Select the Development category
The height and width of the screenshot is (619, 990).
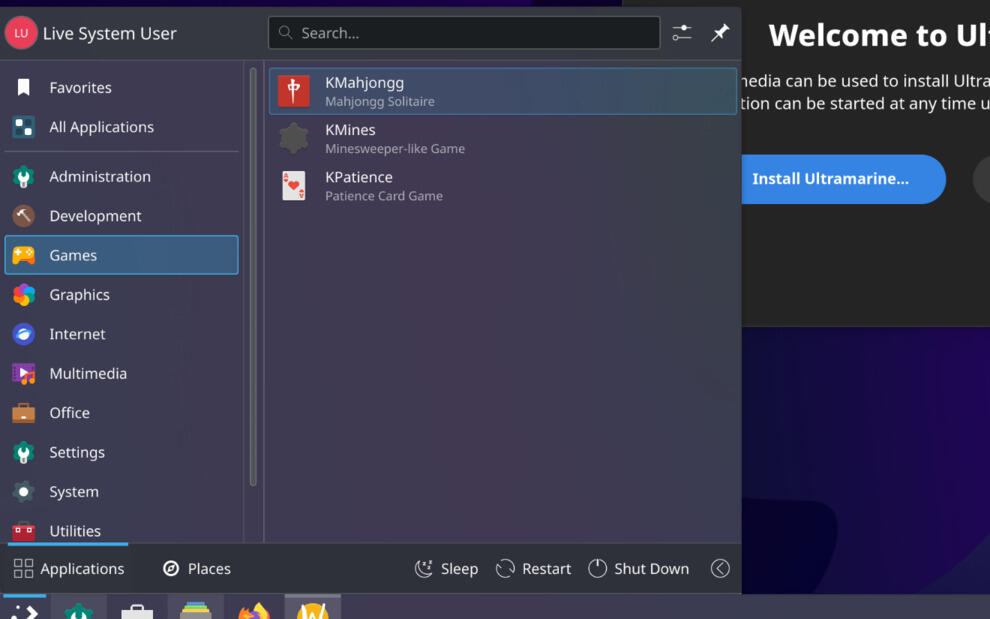121,216
